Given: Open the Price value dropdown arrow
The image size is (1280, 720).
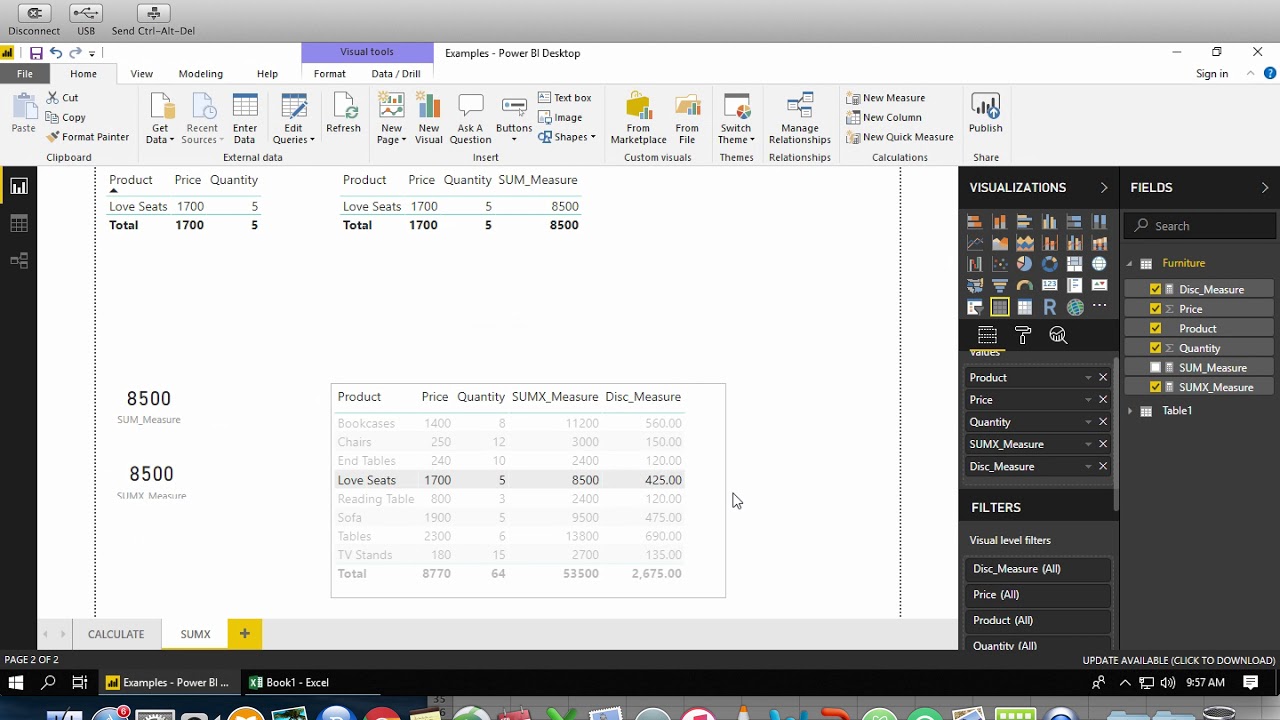Looking at the screenshot, I should coord(1088,400).
